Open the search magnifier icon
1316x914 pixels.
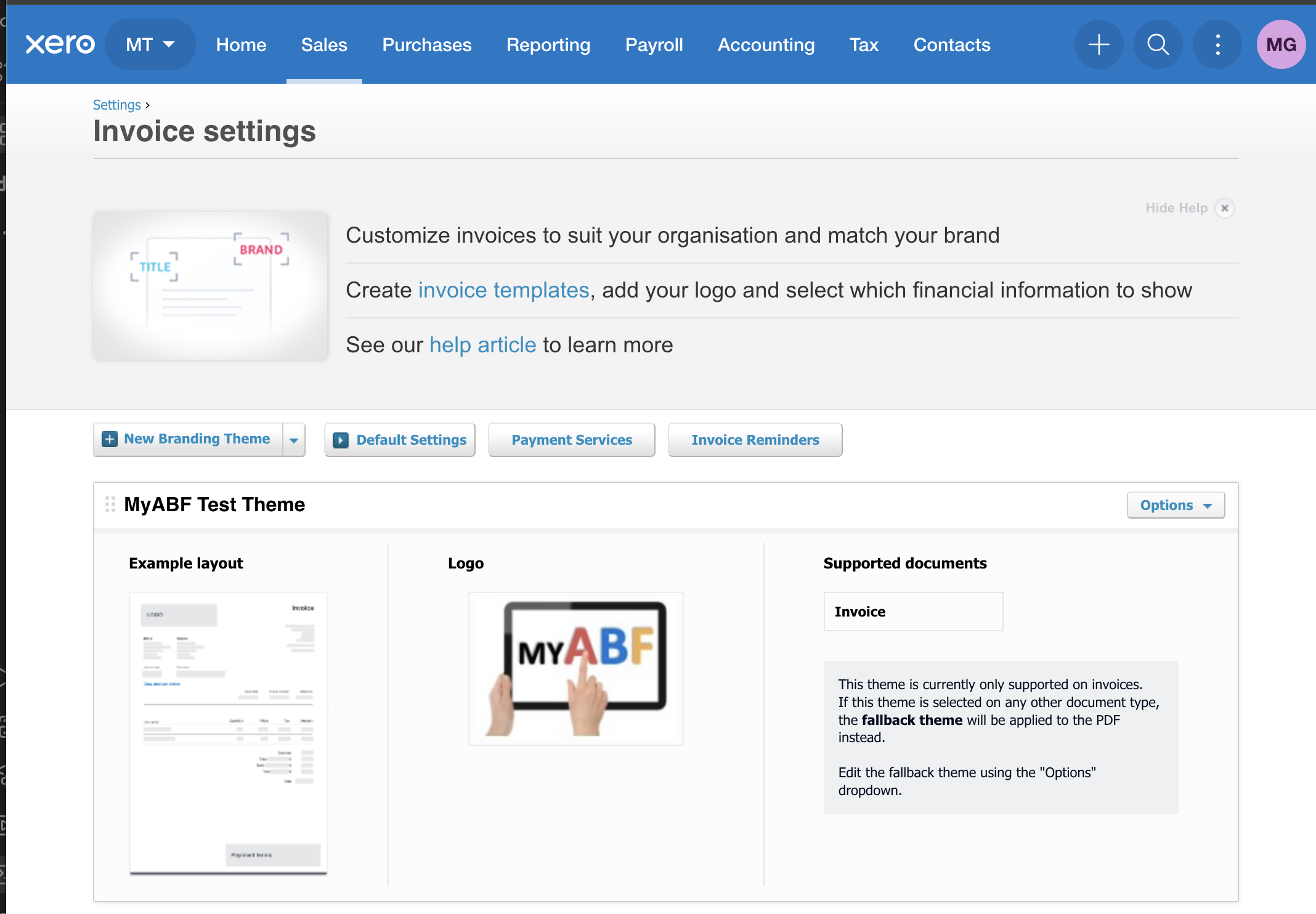click(1158, 44)
